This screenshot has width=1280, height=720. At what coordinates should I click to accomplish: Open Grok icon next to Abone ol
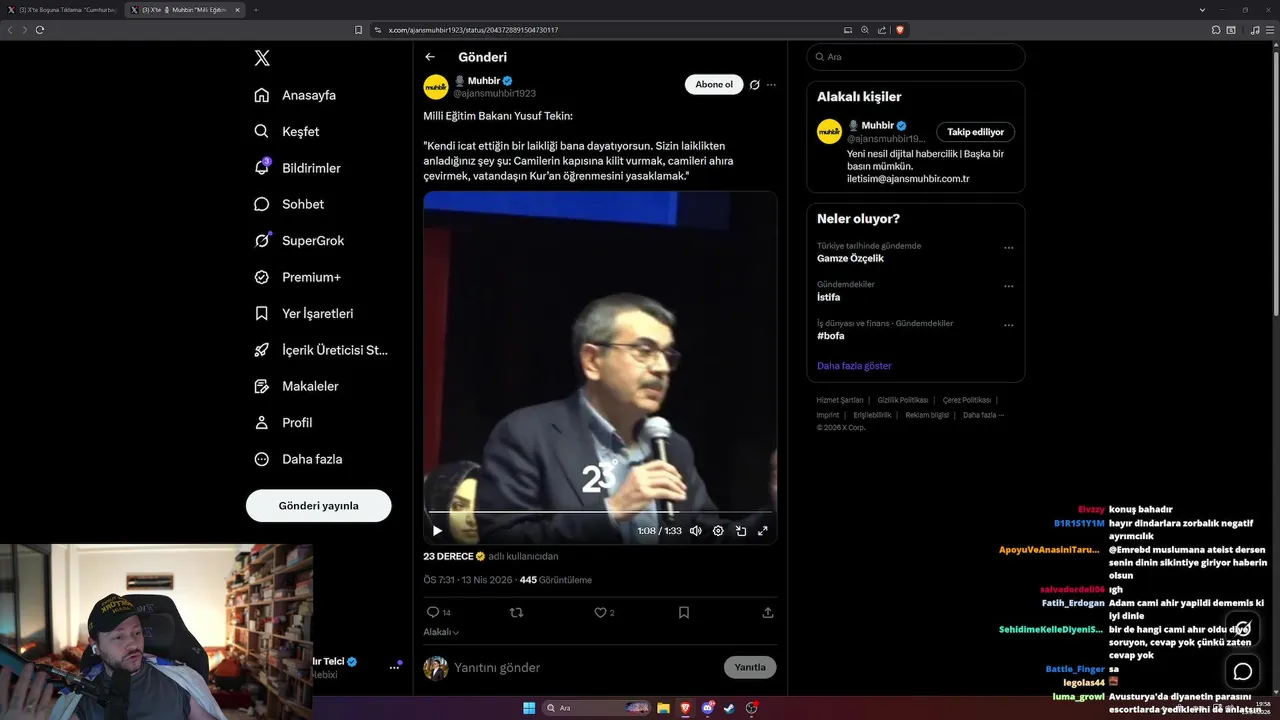pos(755,85)
